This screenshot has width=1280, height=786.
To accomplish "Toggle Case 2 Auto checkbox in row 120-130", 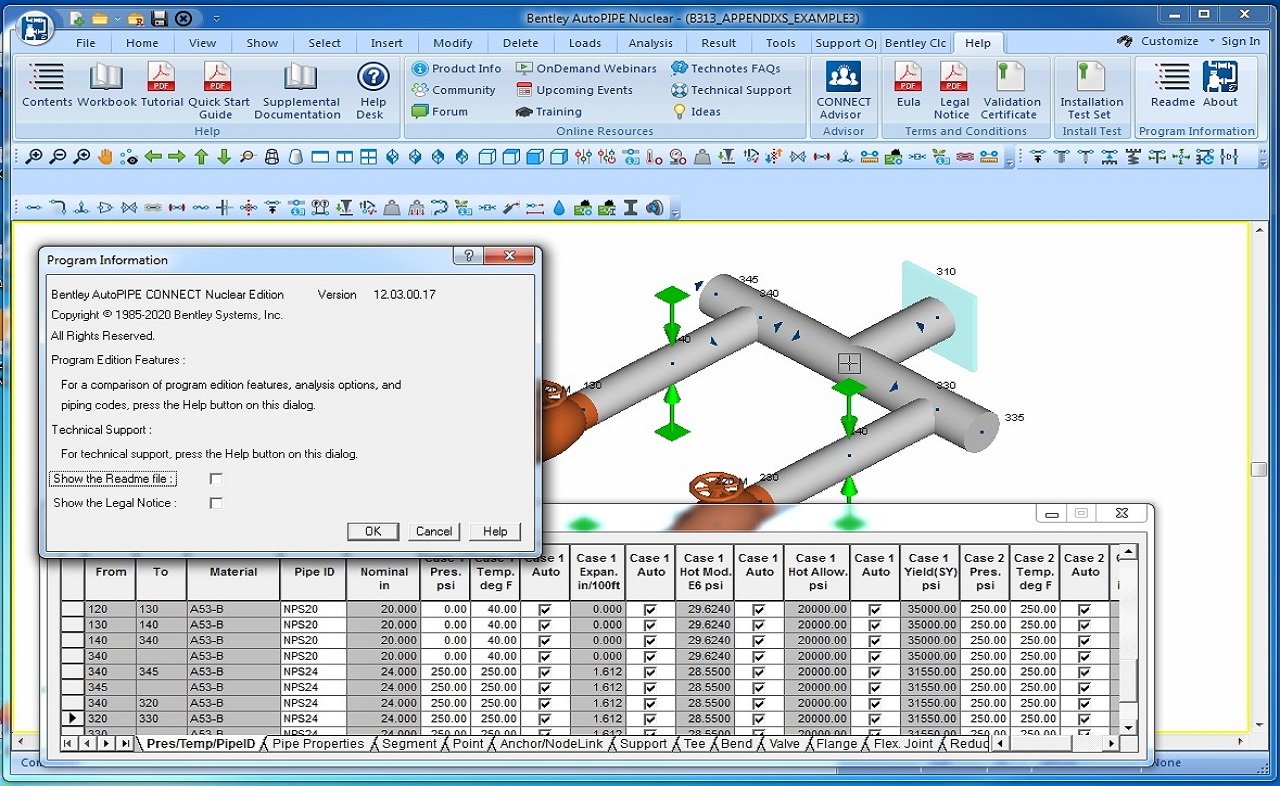I will [1084, 609].
